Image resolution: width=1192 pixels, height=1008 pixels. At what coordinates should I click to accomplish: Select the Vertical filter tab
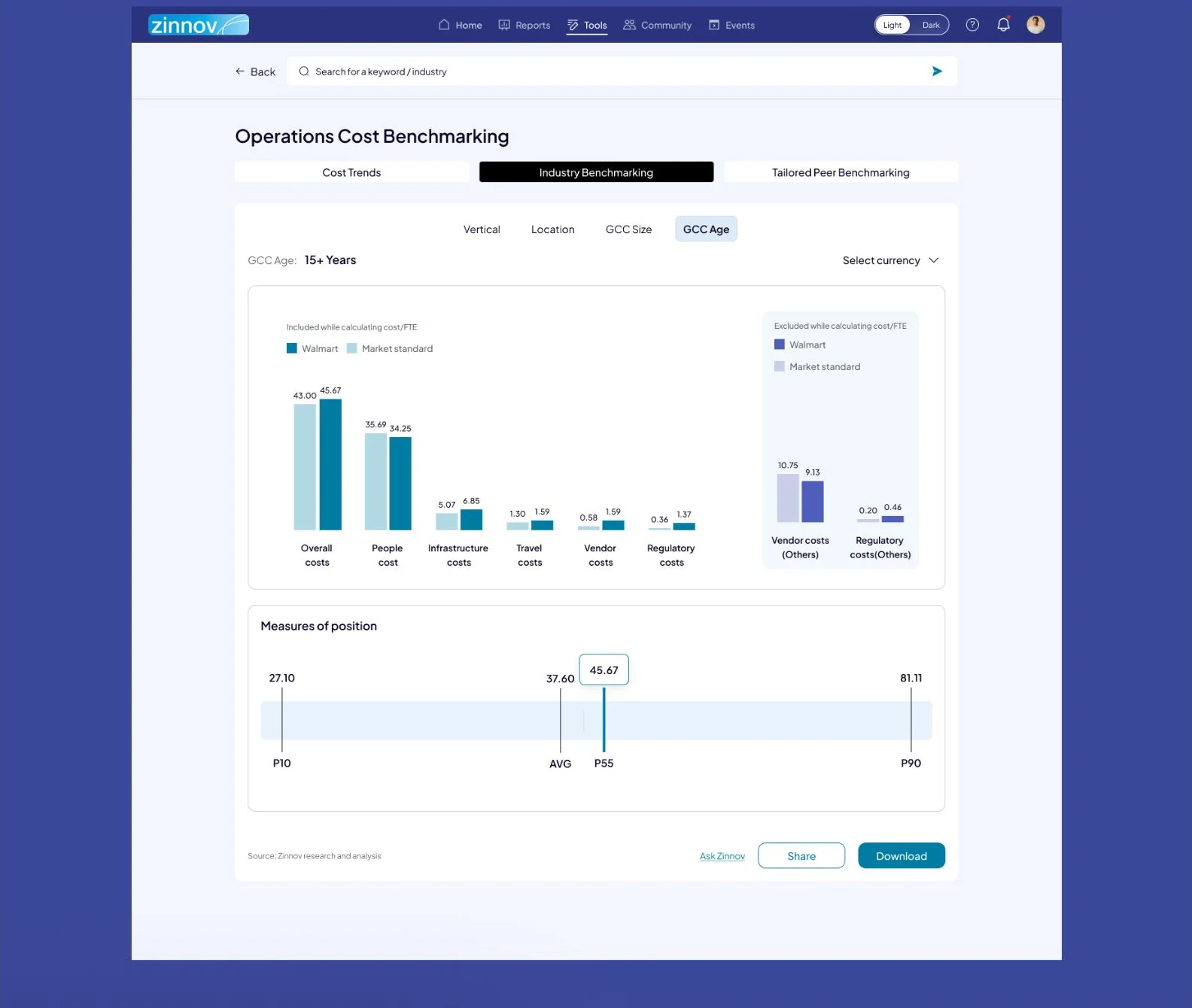482,229
